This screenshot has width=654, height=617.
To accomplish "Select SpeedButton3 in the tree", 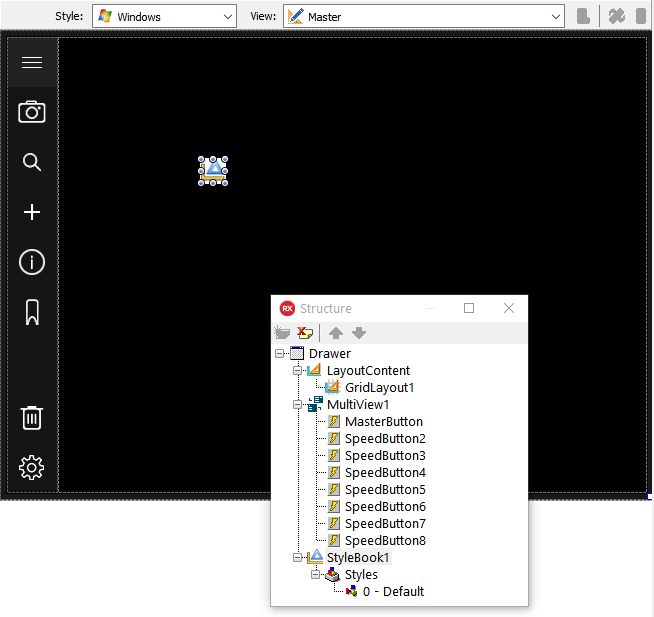I will tap(385, 456).
